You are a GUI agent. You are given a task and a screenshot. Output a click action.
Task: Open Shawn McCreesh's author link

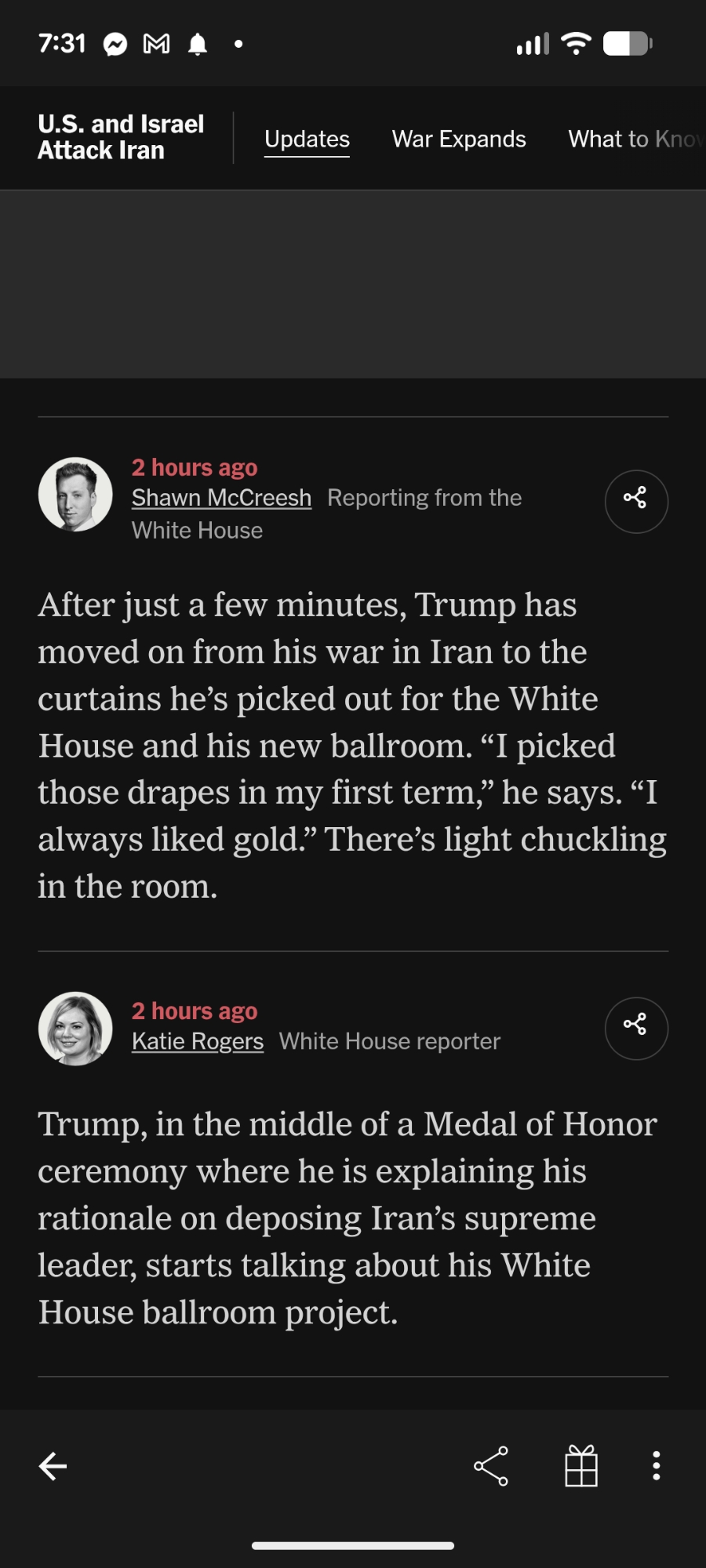221,498
